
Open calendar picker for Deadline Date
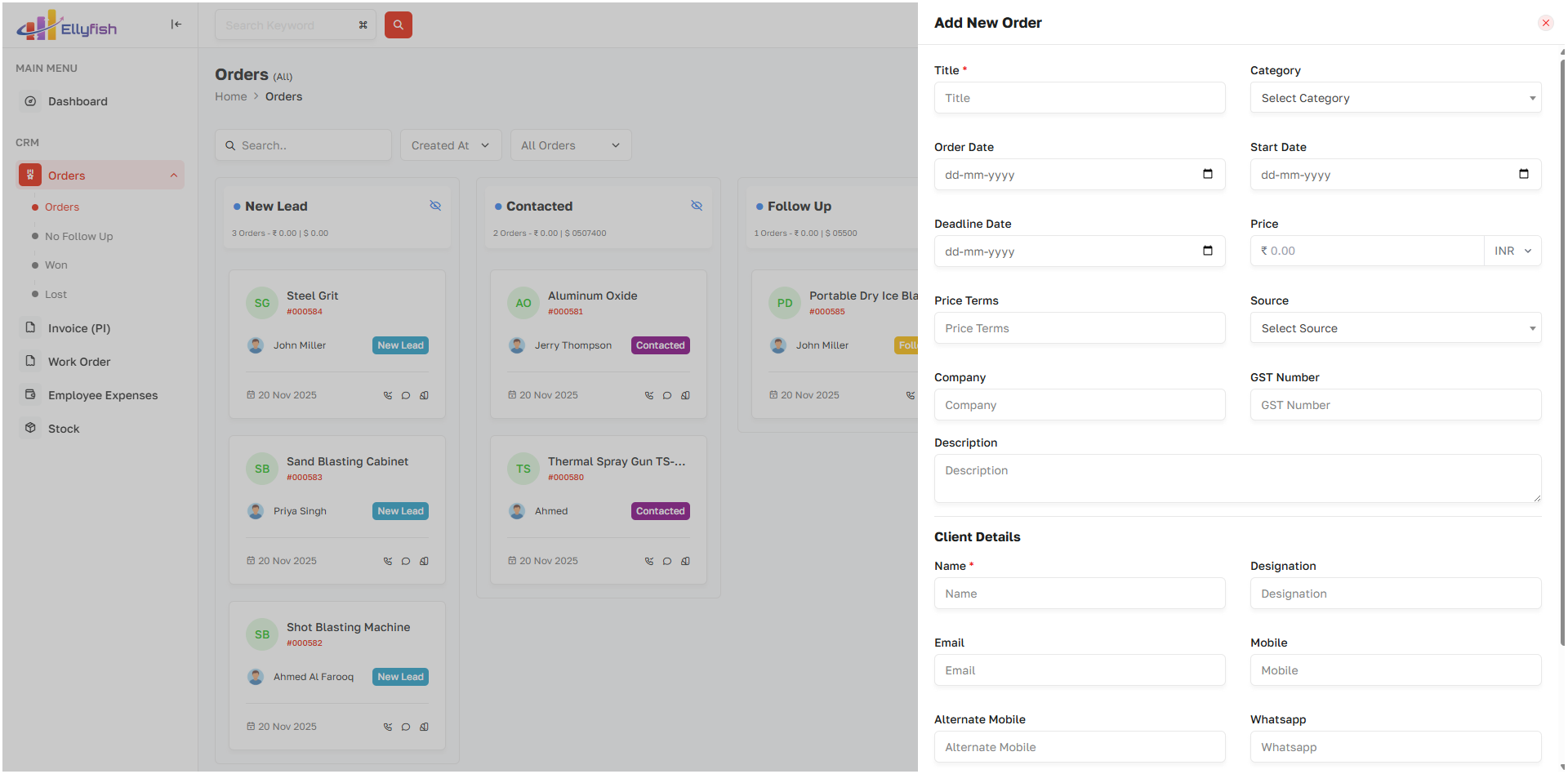[1207, 251]
